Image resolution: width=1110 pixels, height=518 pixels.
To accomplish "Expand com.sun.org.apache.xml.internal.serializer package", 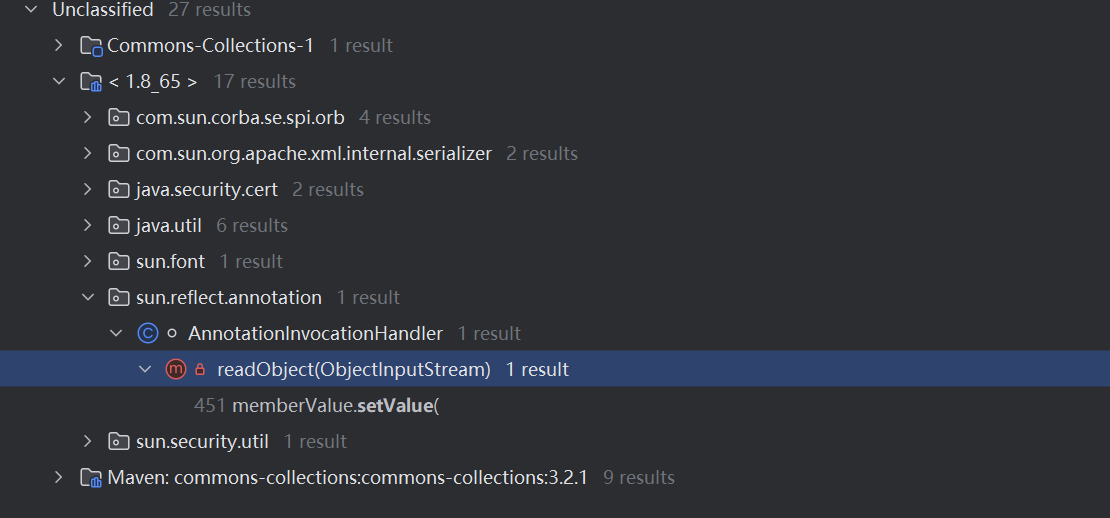I will tap(87, 154).
